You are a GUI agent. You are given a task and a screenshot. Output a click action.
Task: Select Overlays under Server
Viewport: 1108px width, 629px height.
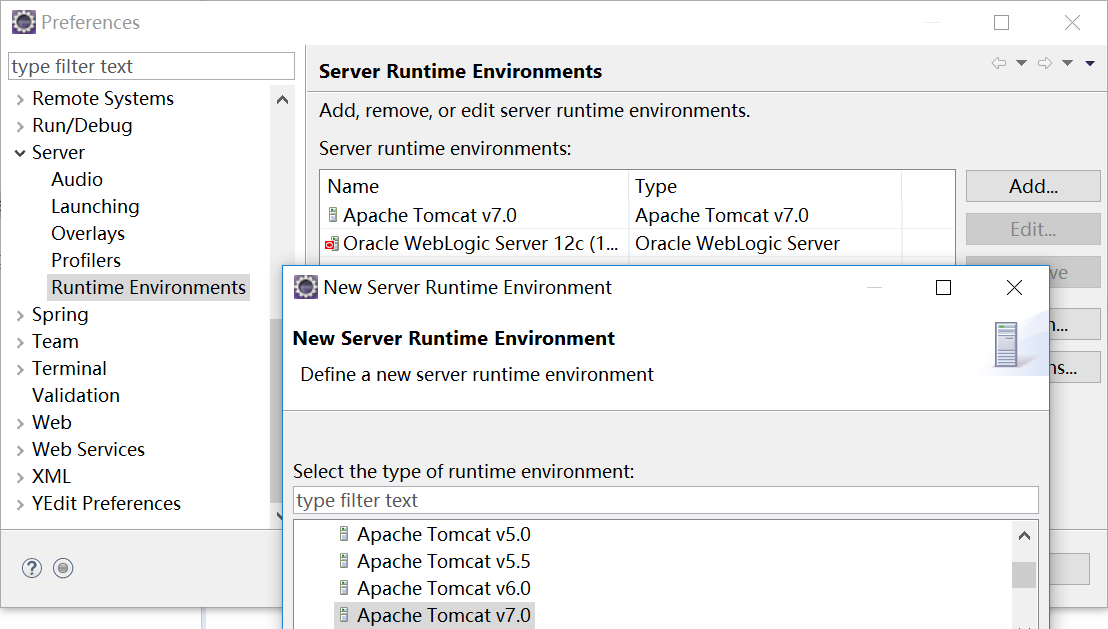point(88,233)
